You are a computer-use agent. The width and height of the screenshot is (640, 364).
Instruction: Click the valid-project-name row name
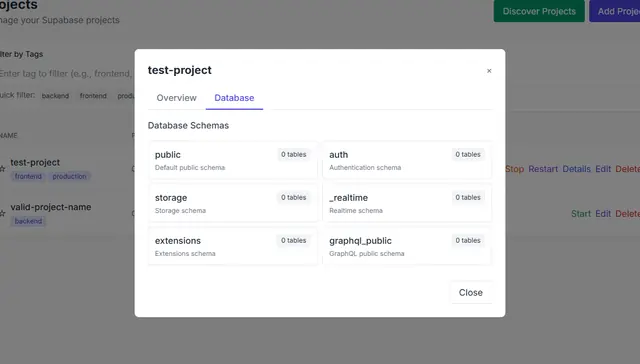51,207
